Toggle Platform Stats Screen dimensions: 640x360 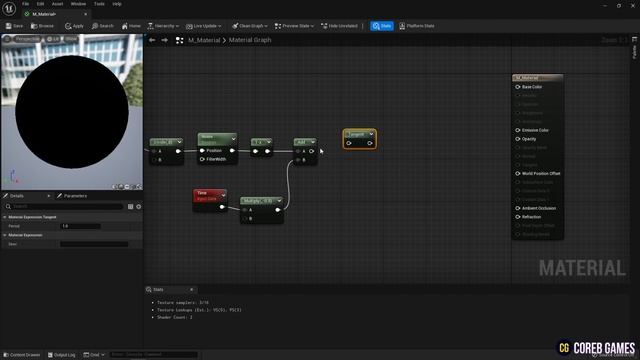pos(417,26)
